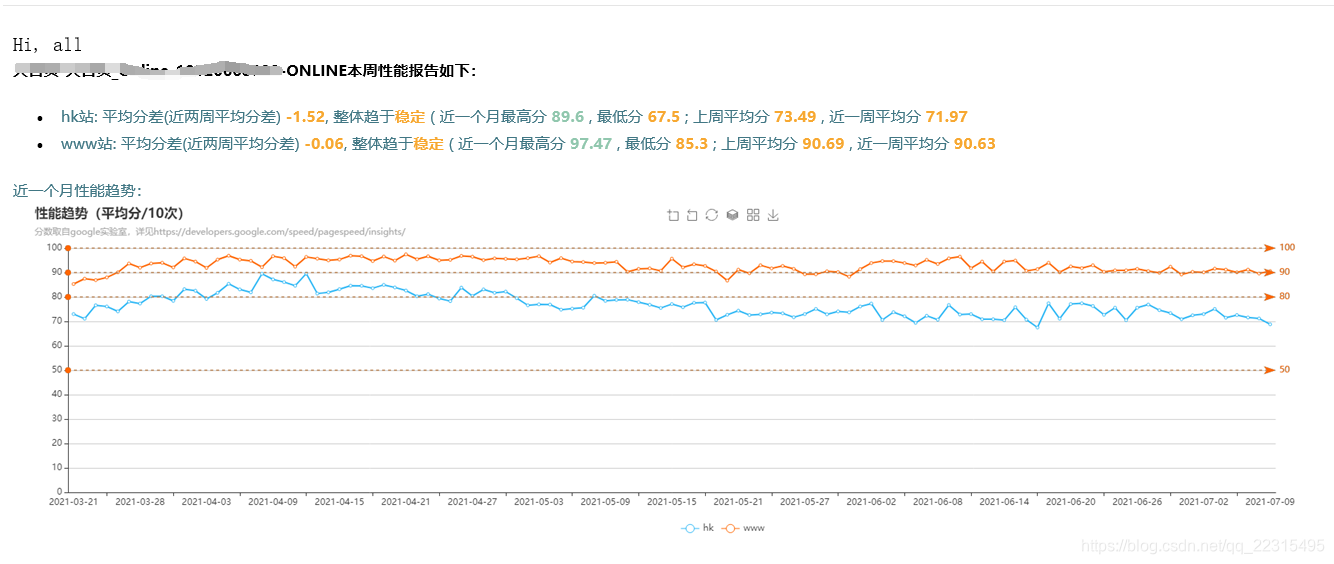The width and height of the screenshot is (1334, 564).
Task: Click the Hi, all greeting text
Action: [x=47, y=45]
